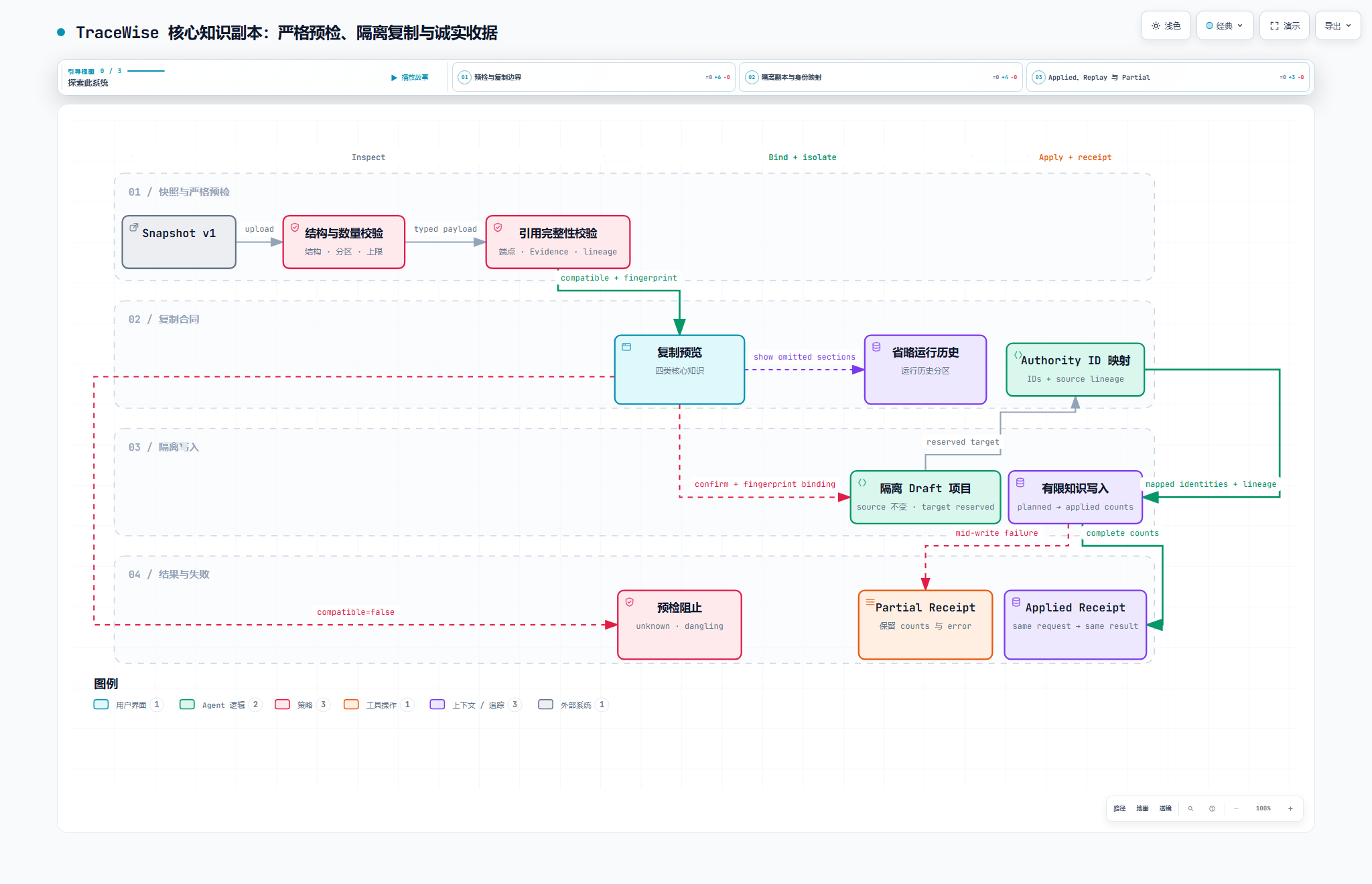Click the guided view progress bar
The image size is (1372, 884).
click(x=146, y=71)
